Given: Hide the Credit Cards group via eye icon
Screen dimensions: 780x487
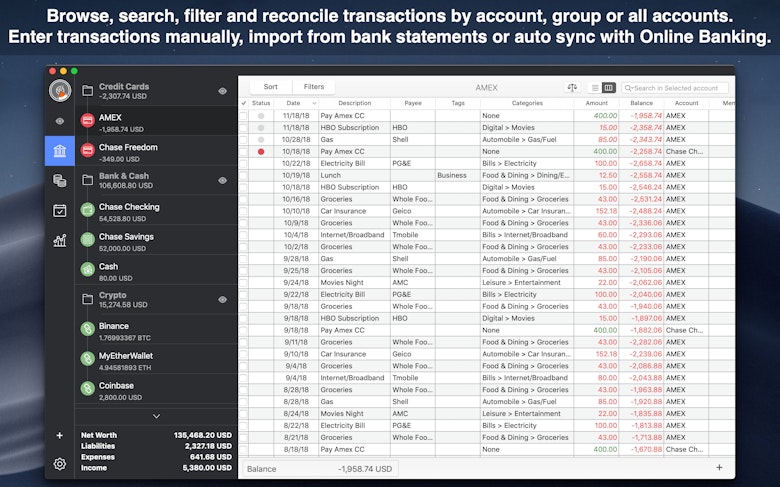Looking at the screenshot, I should tap(222, 91).
